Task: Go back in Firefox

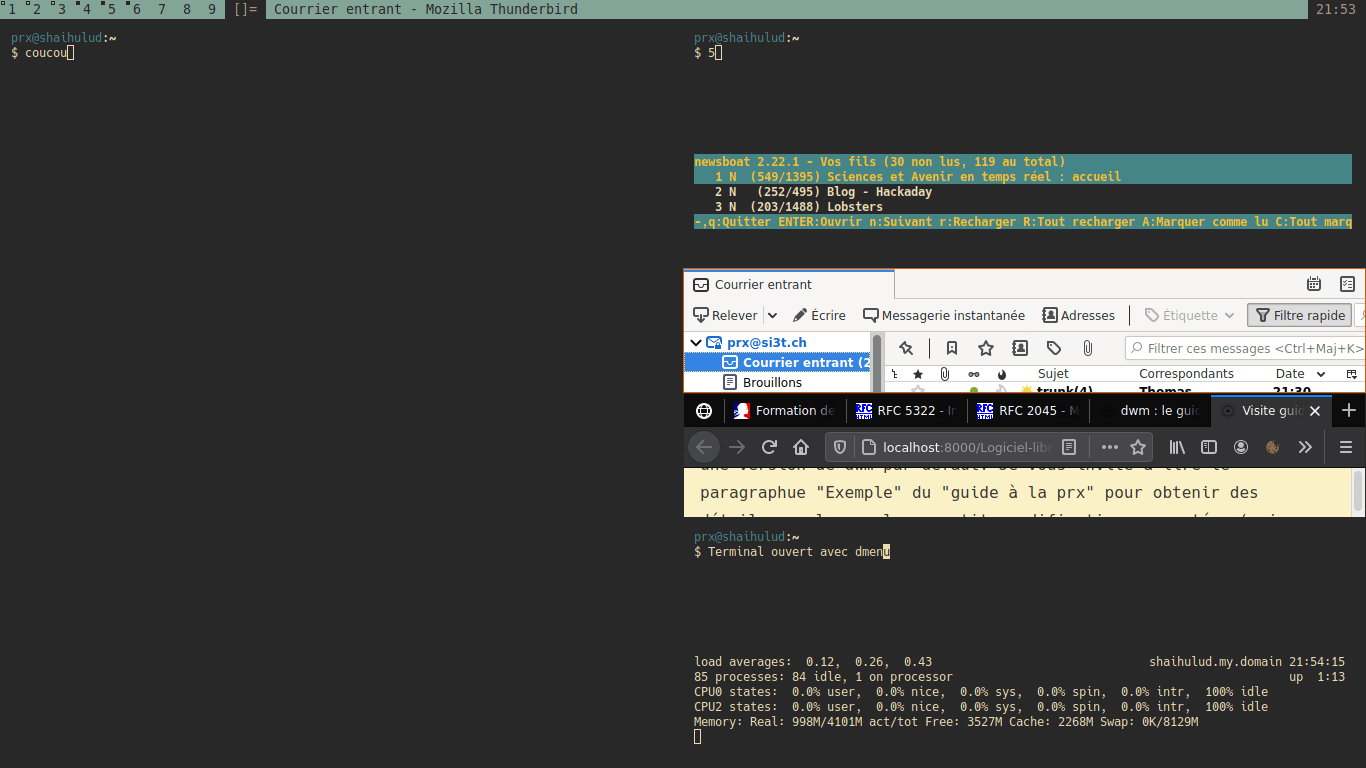Action: coord(704,447)
